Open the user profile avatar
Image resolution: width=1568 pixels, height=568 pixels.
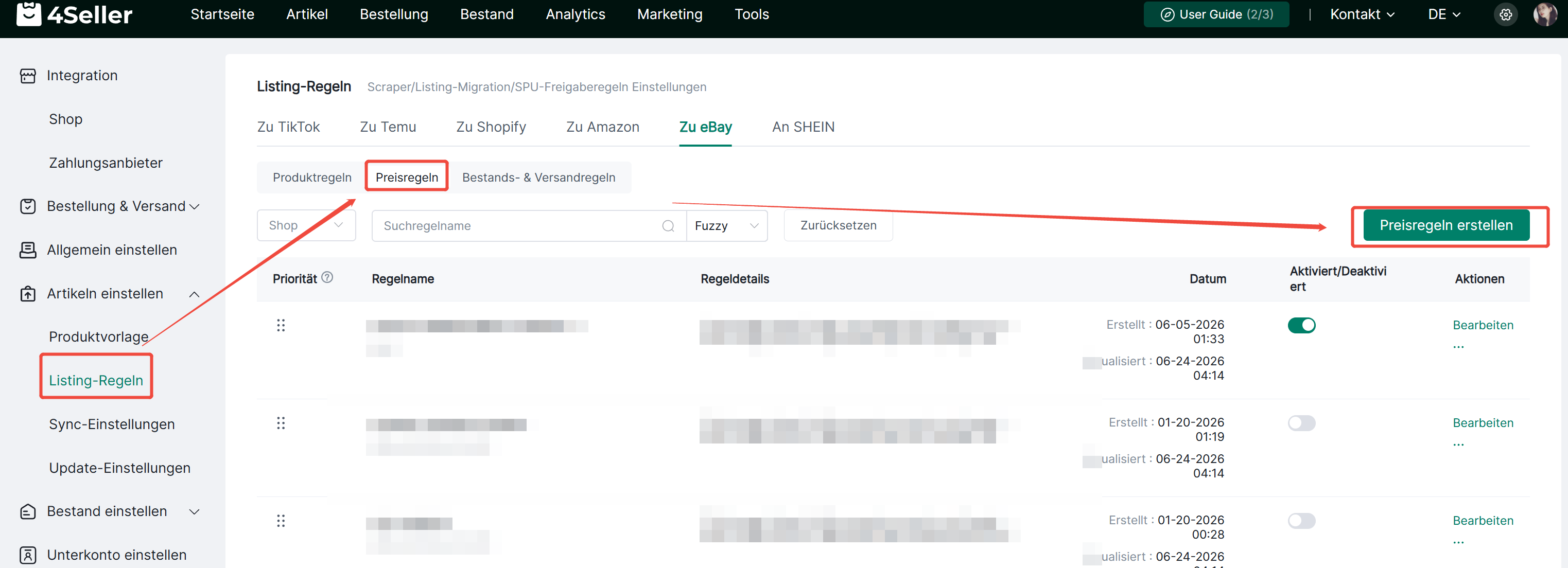[1544, 14]
